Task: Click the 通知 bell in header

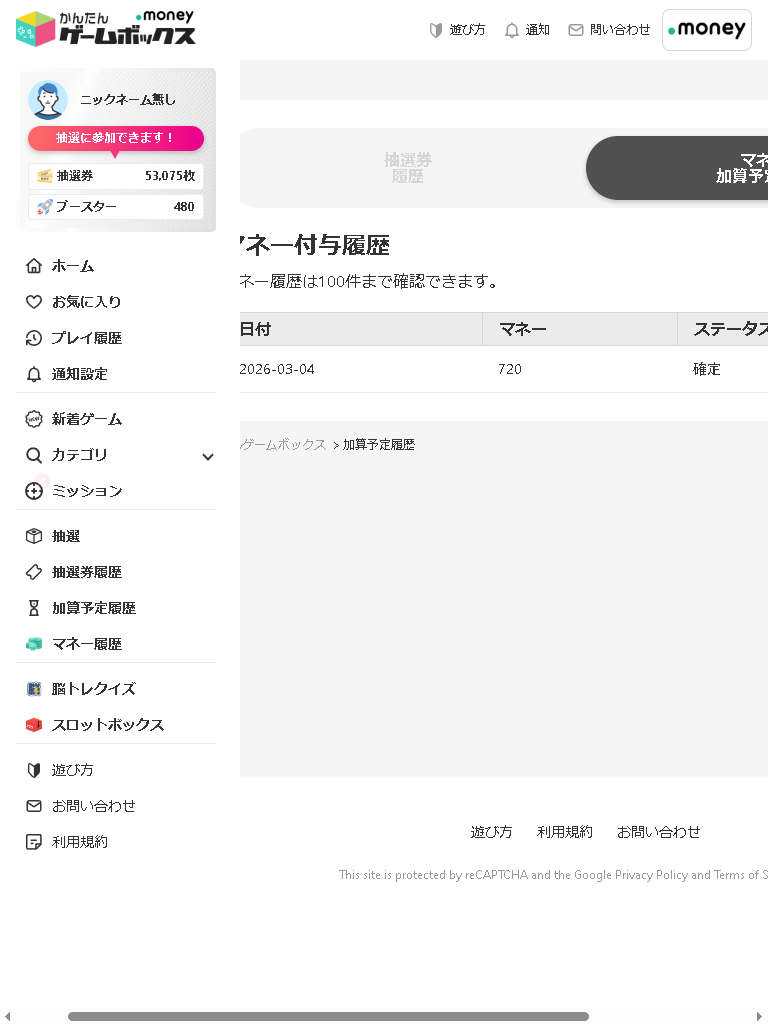Action: 527,30
